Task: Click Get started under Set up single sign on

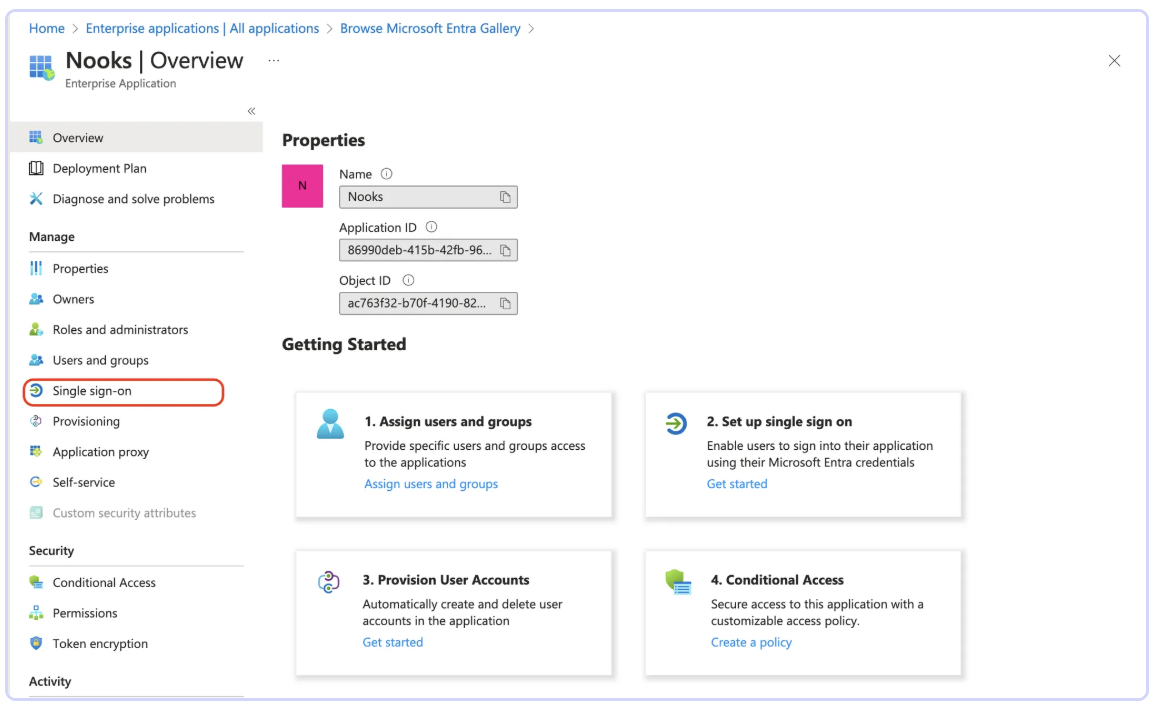Action: pyautogui.click(x=737, y=484)
